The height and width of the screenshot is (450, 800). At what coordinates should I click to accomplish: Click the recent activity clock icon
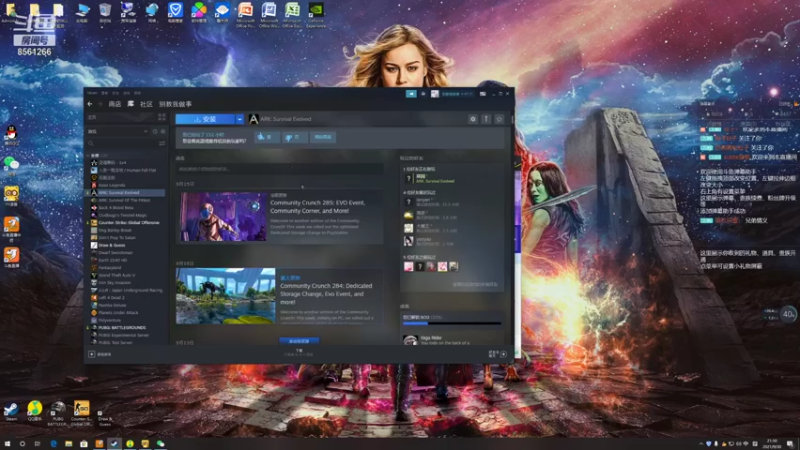coord(155,131)
